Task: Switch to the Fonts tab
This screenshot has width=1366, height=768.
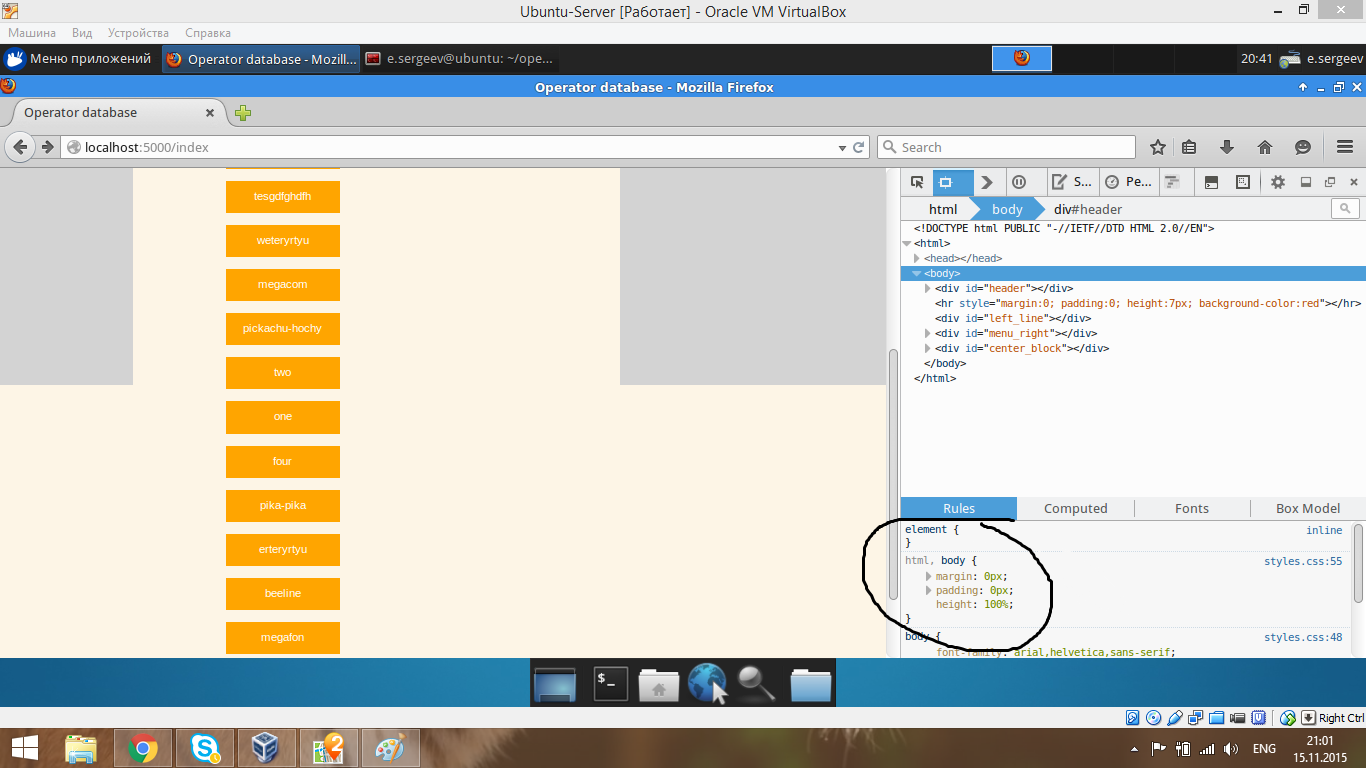Action: click(1192, 508)
